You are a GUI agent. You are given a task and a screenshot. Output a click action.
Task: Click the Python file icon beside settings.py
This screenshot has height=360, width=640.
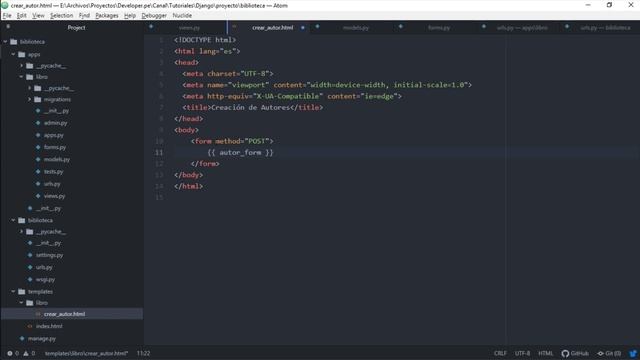(x=30, y=255)
